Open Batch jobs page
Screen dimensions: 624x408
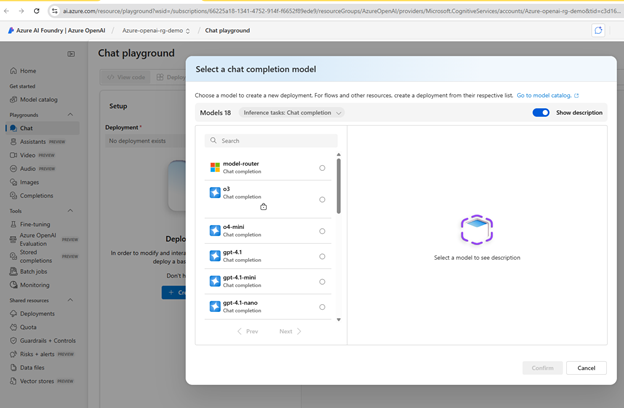point(33,271)
